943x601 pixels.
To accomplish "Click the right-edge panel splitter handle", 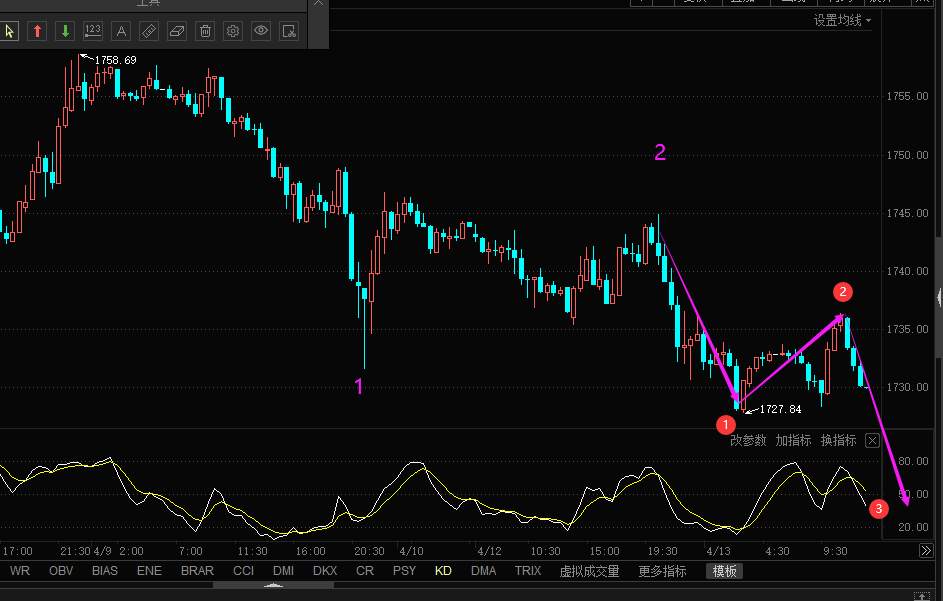I will pos(939,297).
